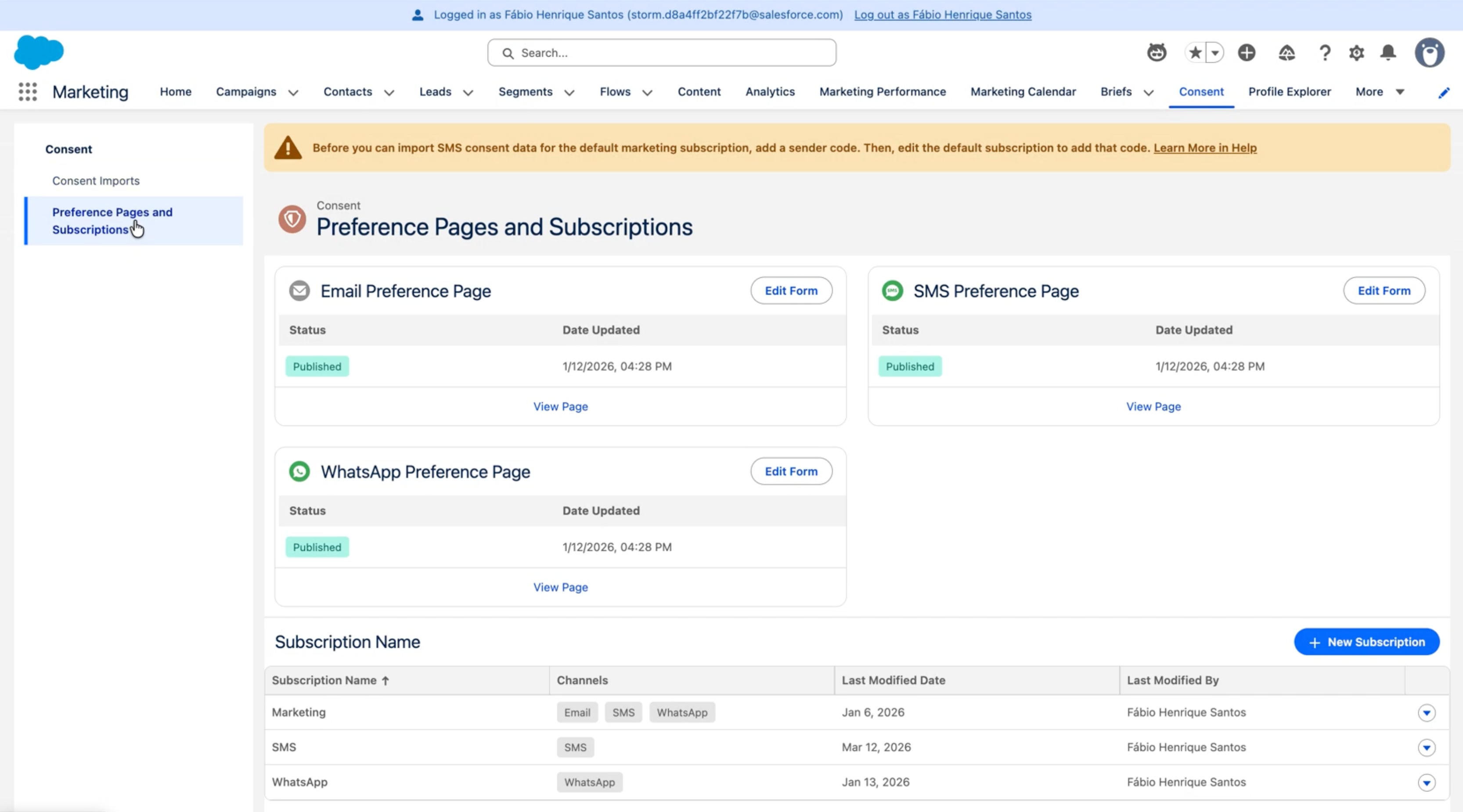This screenshot has width=1463, height=812.
Task: Open the Trailhead guidance icon
Action: (1286, 53)
